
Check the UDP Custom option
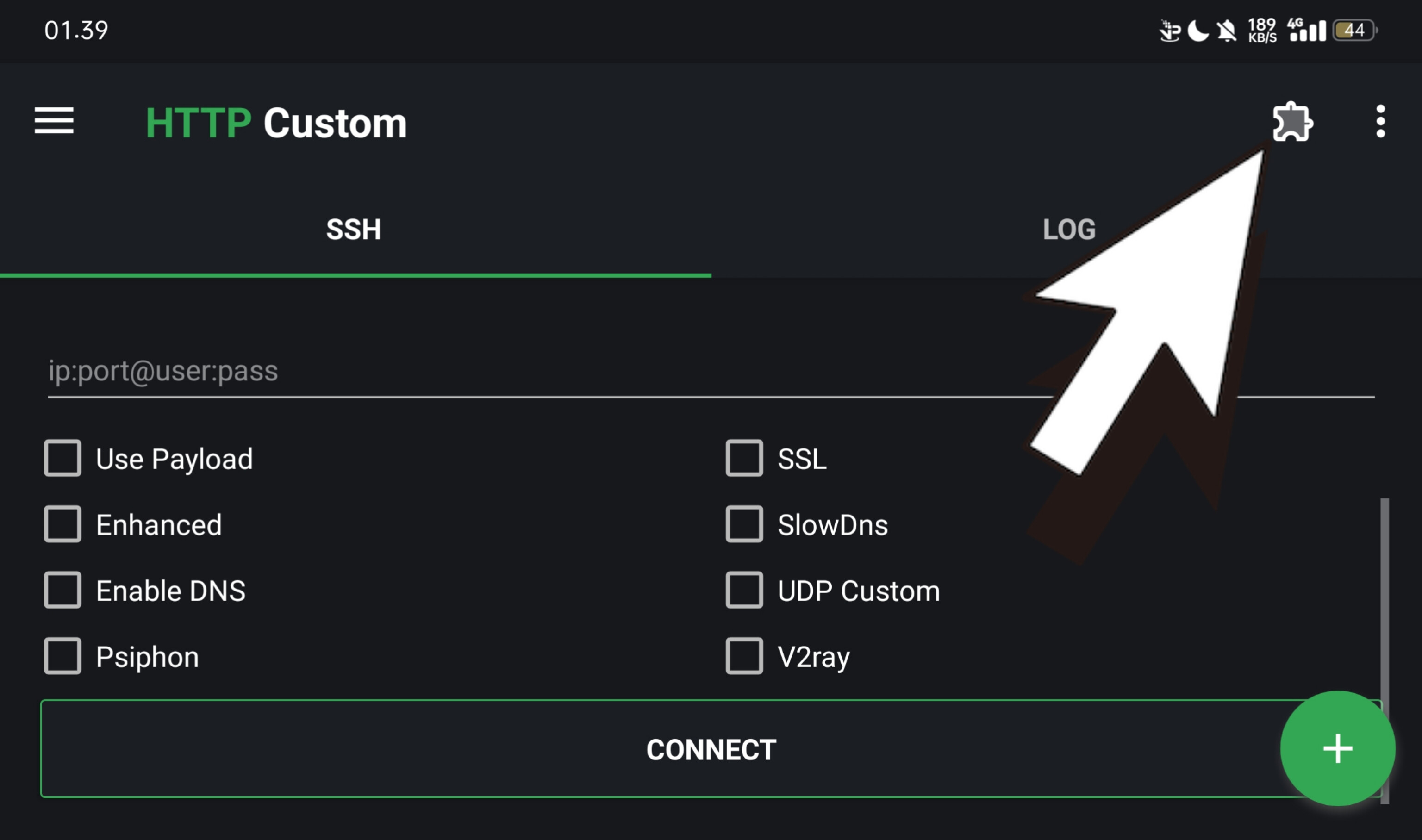tap(744, 591)
